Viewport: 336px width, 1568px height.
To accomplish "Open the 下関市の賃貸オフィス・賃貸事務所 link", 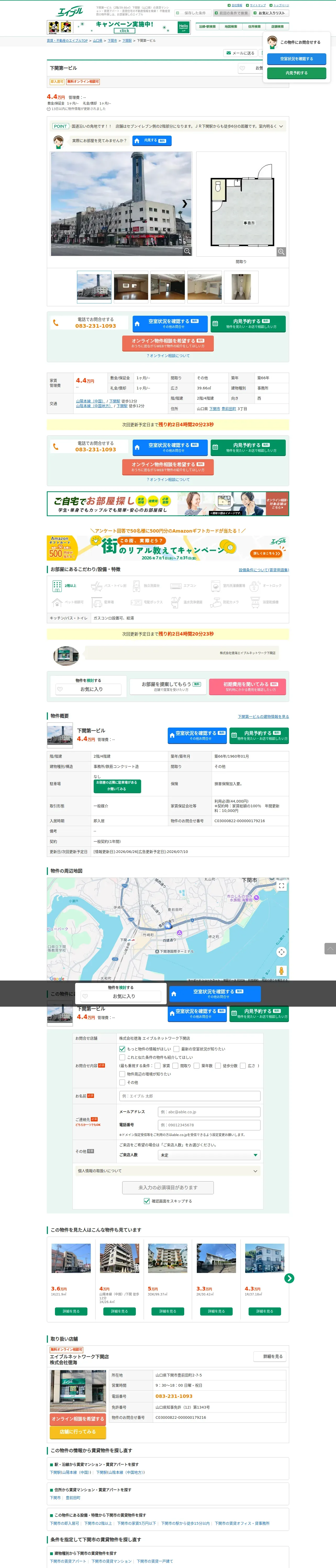I will [242, 1523].
